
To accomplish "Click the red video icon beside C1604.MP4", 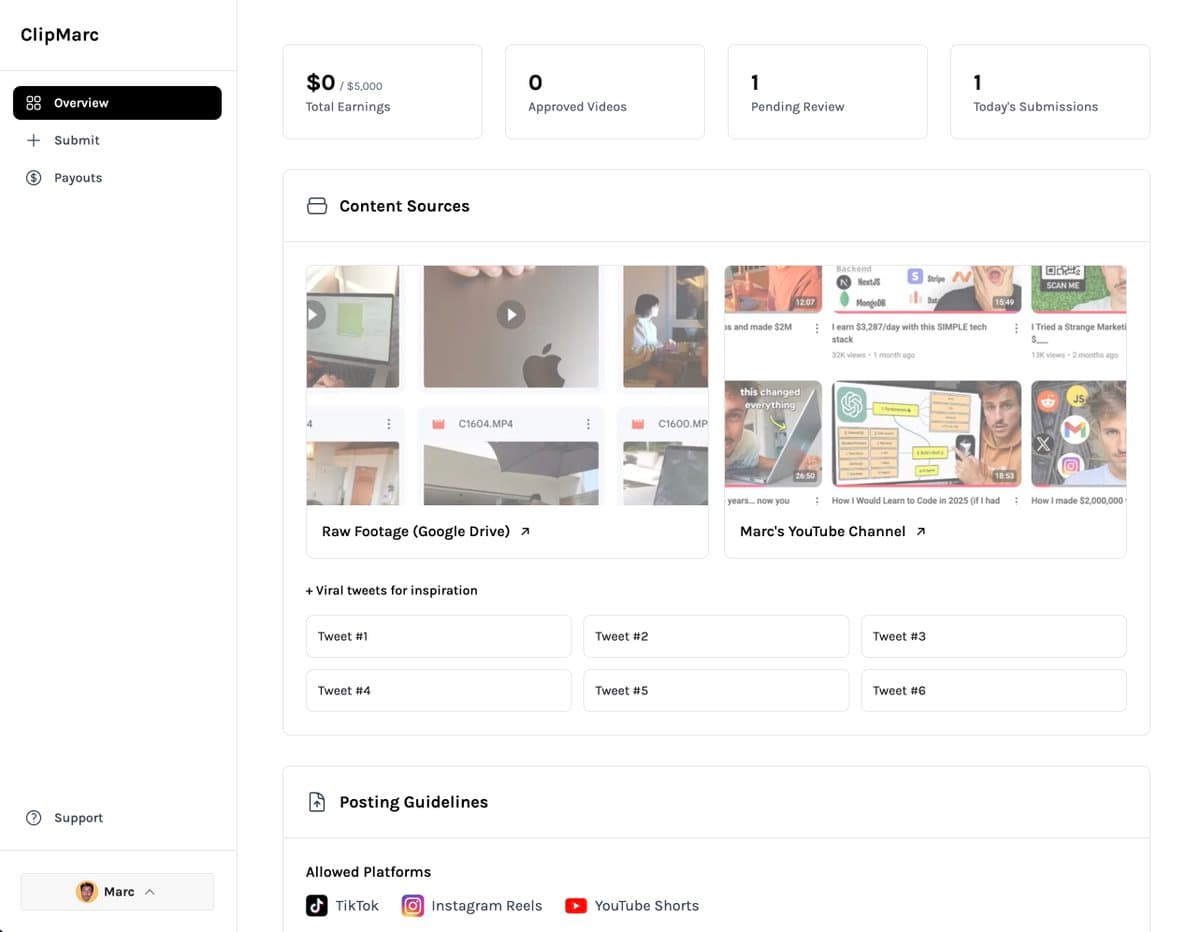I will (x=437, y=424).
